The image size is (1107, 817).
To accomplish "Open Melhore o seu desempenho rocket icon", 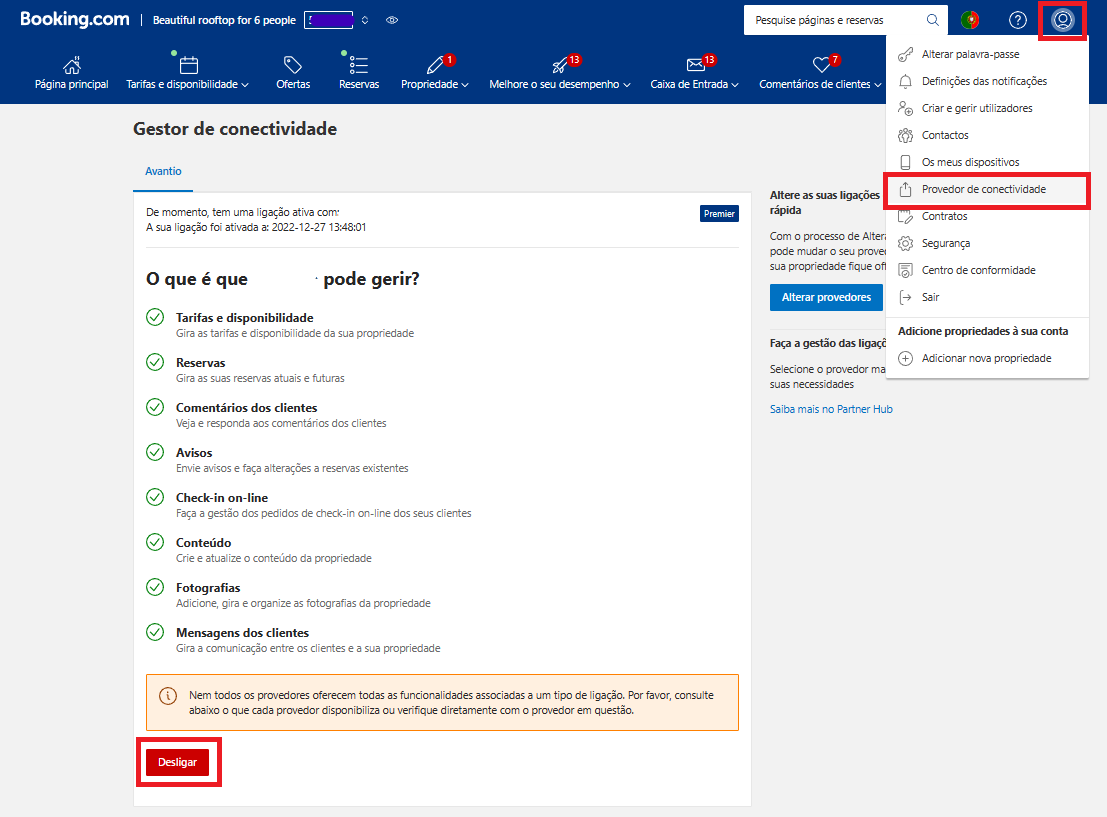I will pos(560,65).
